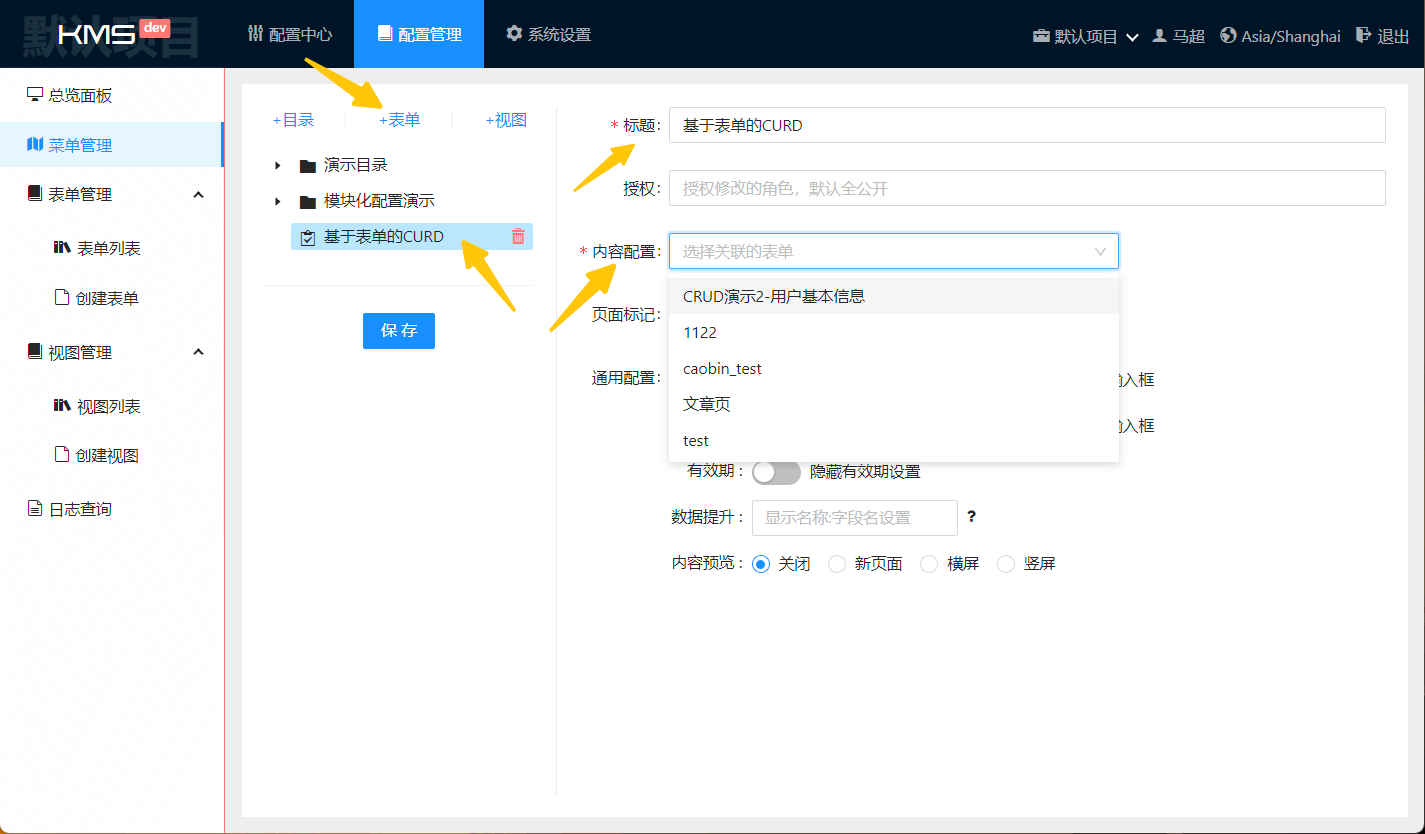
Task: Select caobin_test from the dropdown list
Action: point(722,369)
